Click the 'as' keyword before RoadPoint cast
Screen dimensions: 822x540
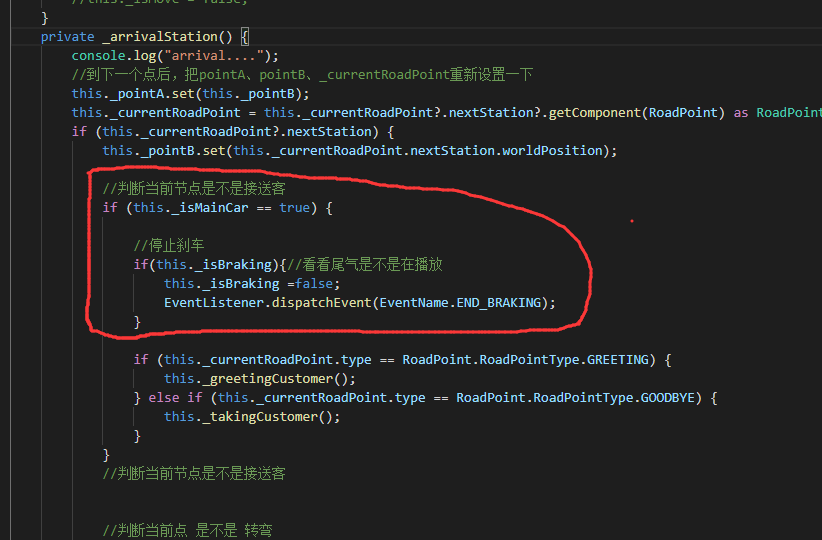pyautogui.click(x=741, y=113)
